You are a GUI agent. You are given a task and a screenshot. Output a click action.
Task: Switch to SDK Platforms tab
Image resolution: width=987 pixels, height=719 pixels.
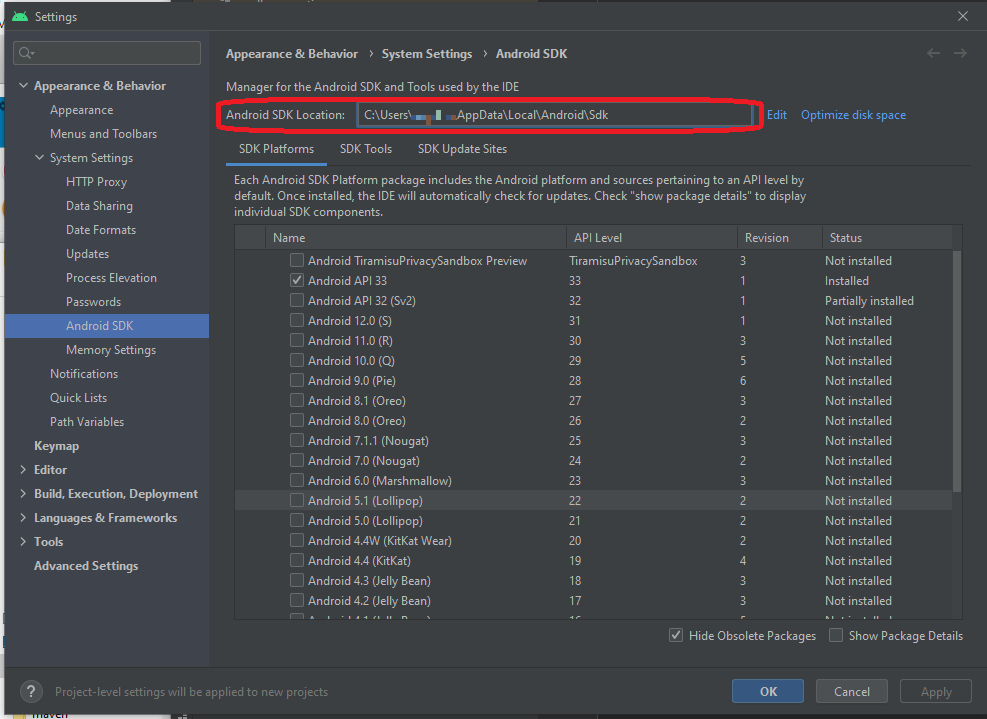(276, 149)
